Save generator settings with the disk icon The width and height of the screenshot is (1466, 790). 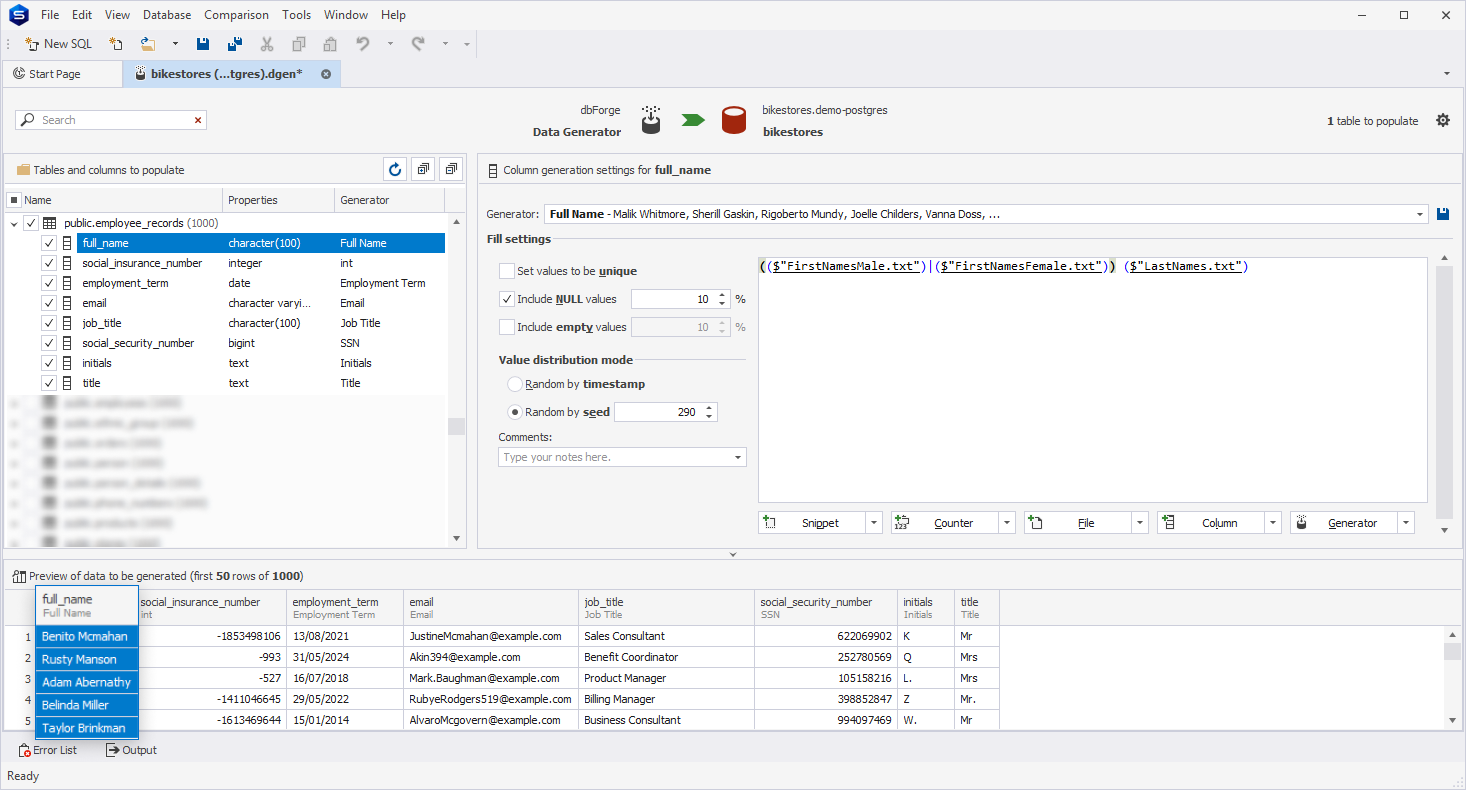coord(1443,214)
